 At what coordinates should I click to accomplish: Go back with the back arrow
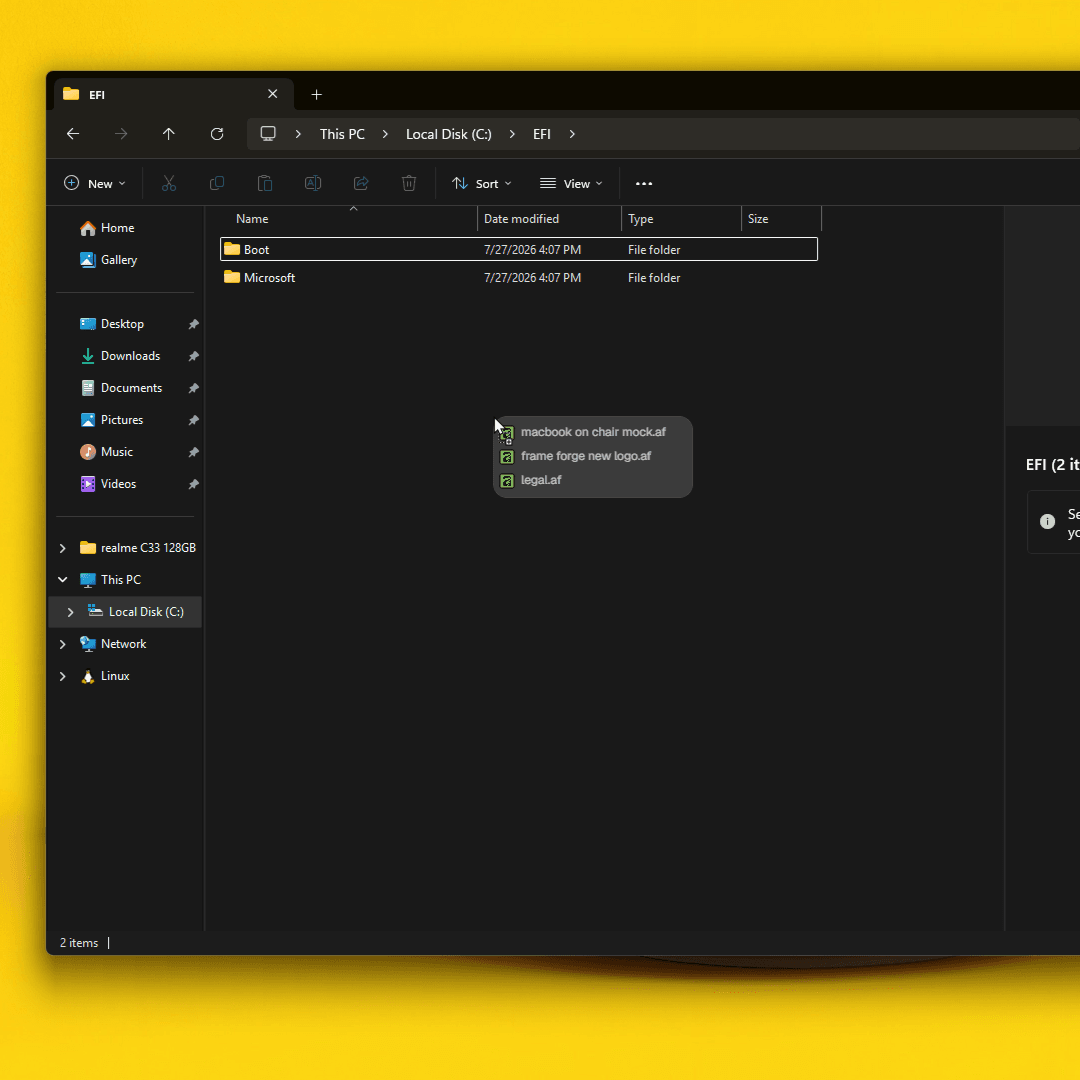(x=73, y=134)
